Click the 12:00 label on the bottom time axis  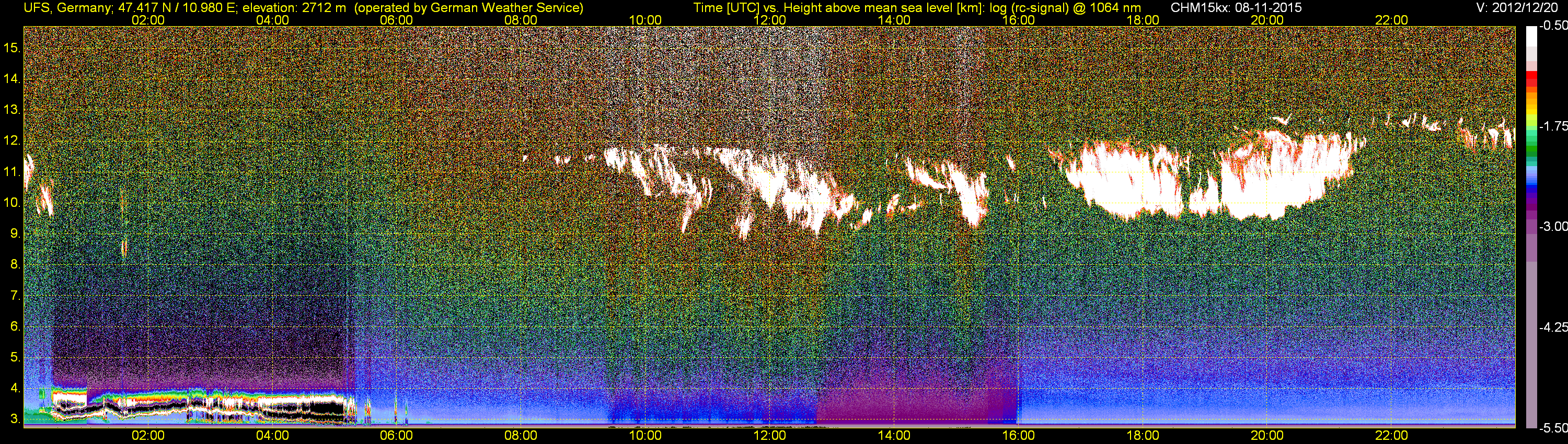pyautogui.click(x=769, y=436)
